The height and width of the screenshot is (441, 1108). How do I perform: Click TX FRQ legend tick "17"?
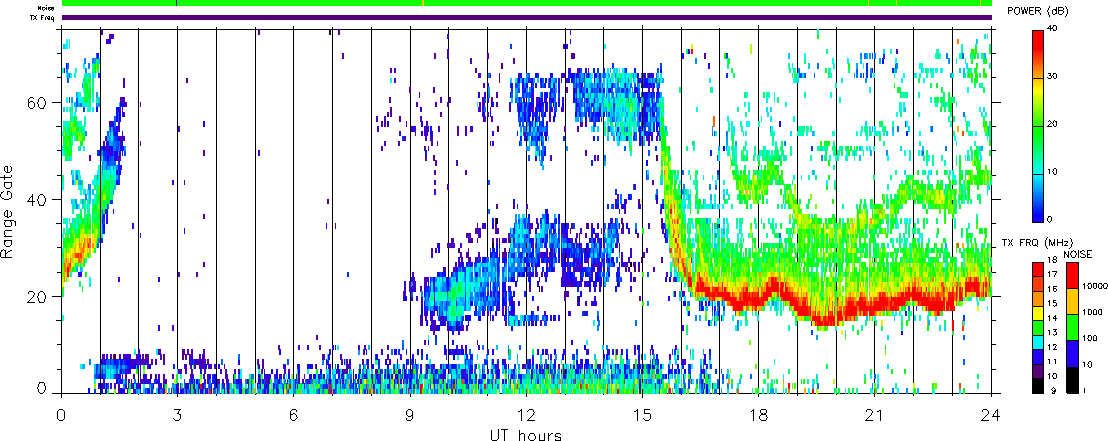[x=1053, y=274]
